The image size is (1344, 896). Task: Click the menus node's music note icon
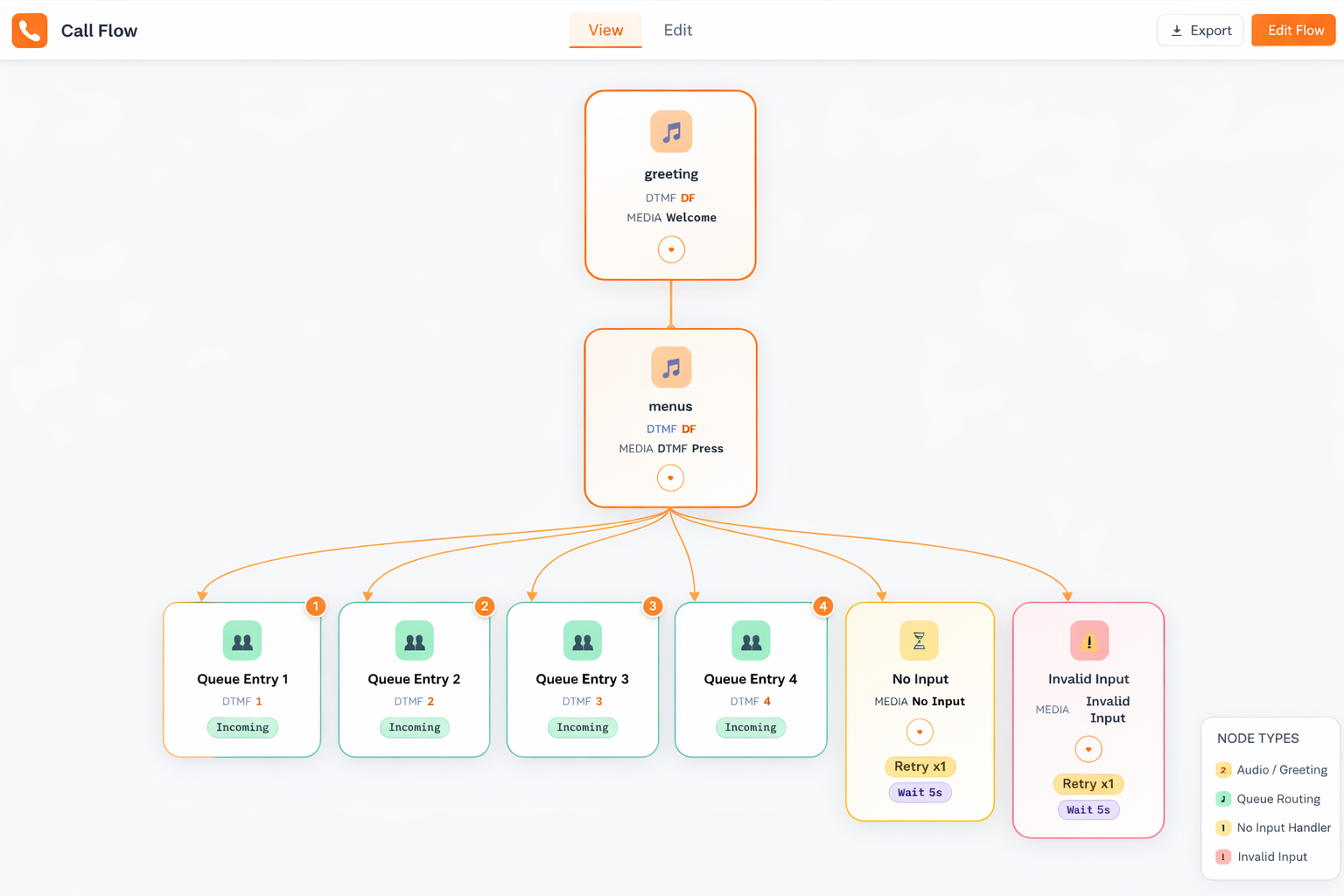[670, 367]
